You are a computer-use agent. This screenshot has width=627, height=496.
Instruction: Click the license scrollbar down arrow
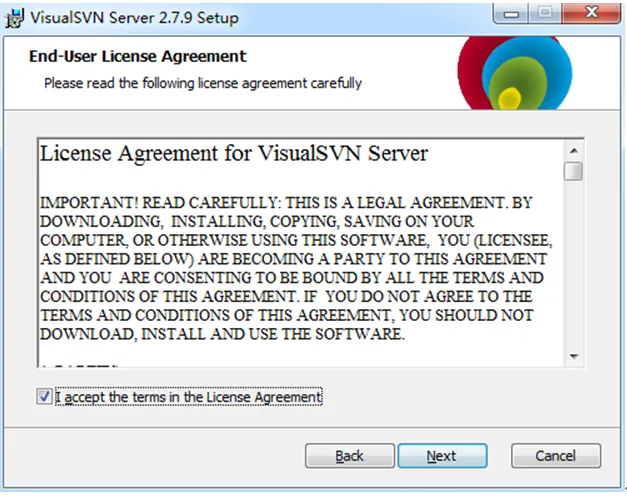tap(573, 357)
